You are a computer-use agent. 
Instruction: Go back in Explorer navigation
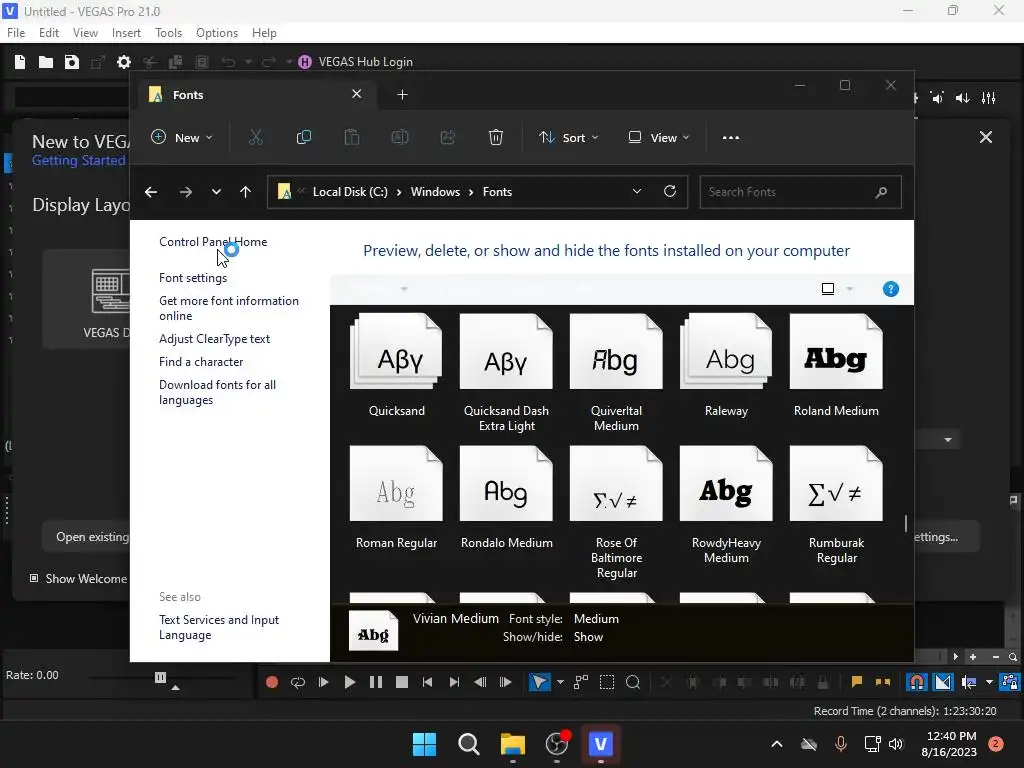[x=151, y=192]
